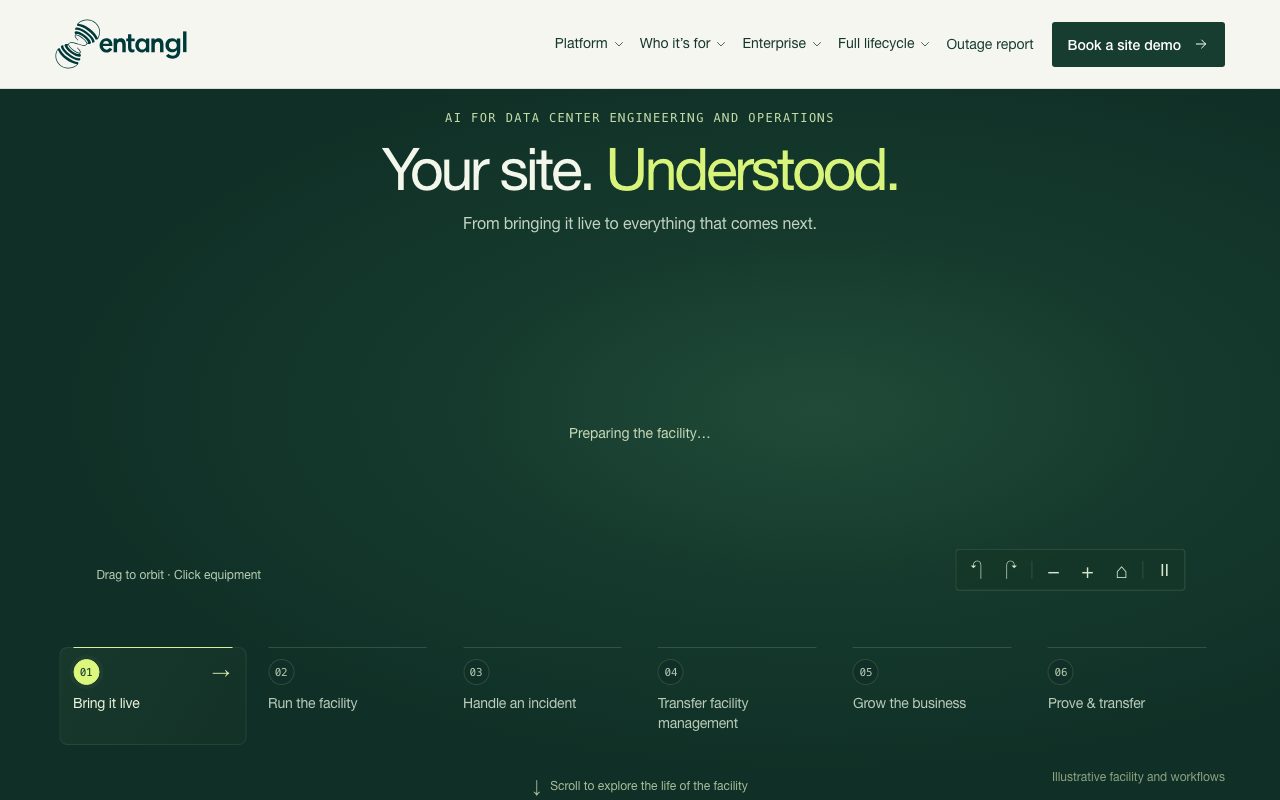This screenshot has width=1280, height=800.
Task: Pause the facility animation
Action: [1164, 570]
